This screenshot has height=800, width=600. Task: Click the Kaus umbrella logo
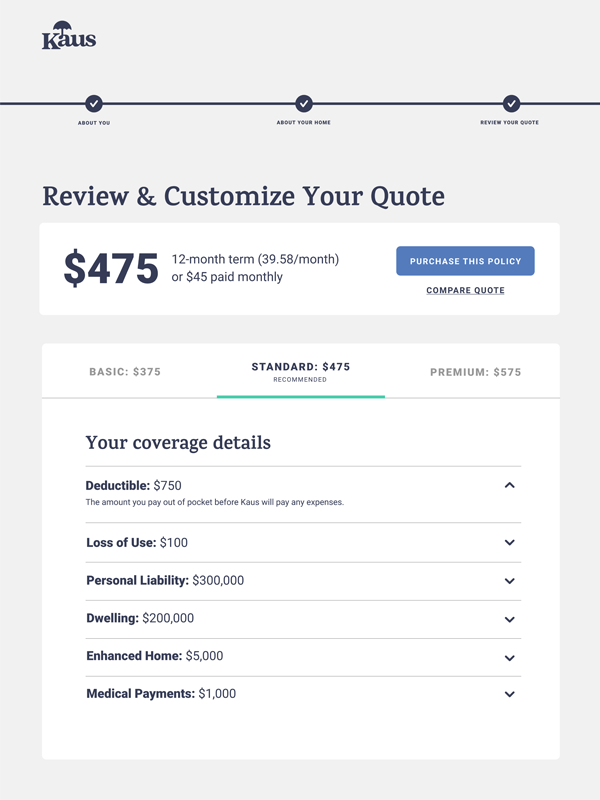69,35
